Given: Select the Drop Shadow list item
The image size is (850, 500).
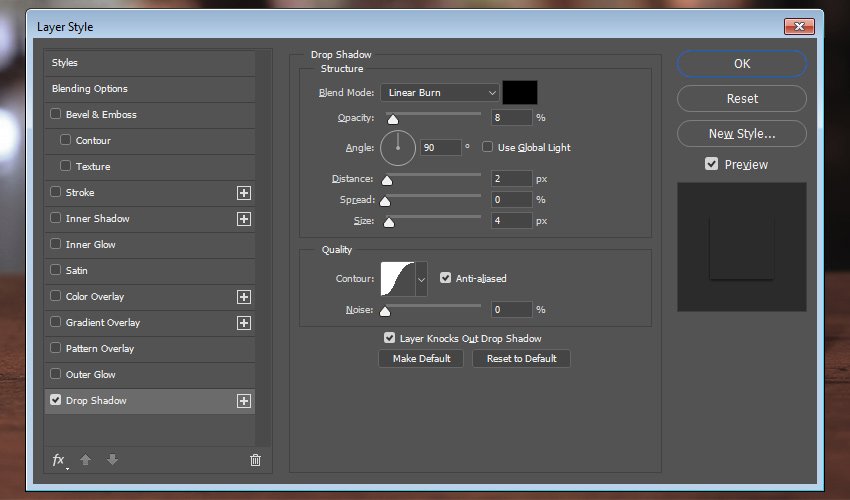Looking at the screenshot, I should coord(150,401).
